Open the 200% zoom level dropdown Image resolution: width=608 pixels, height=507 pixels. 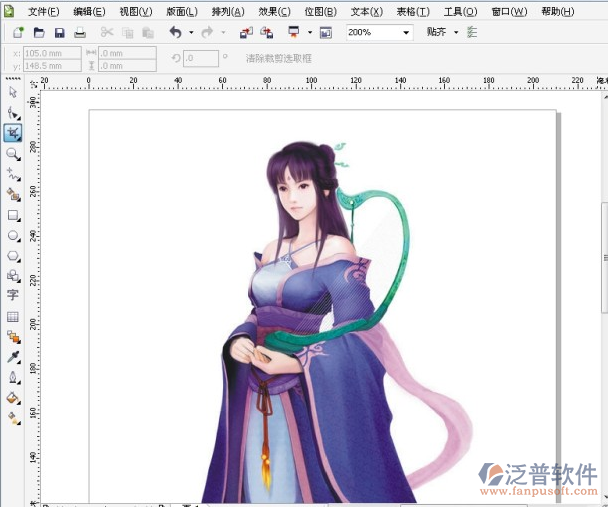pyautogui.click(x=407, y=33)
